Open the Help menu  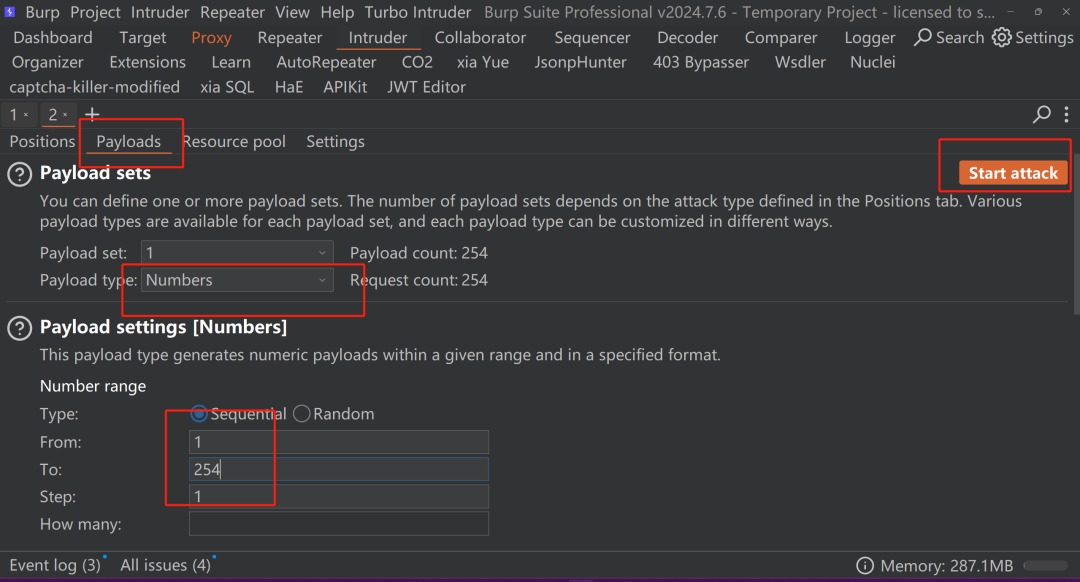click(x=337, y=12)
